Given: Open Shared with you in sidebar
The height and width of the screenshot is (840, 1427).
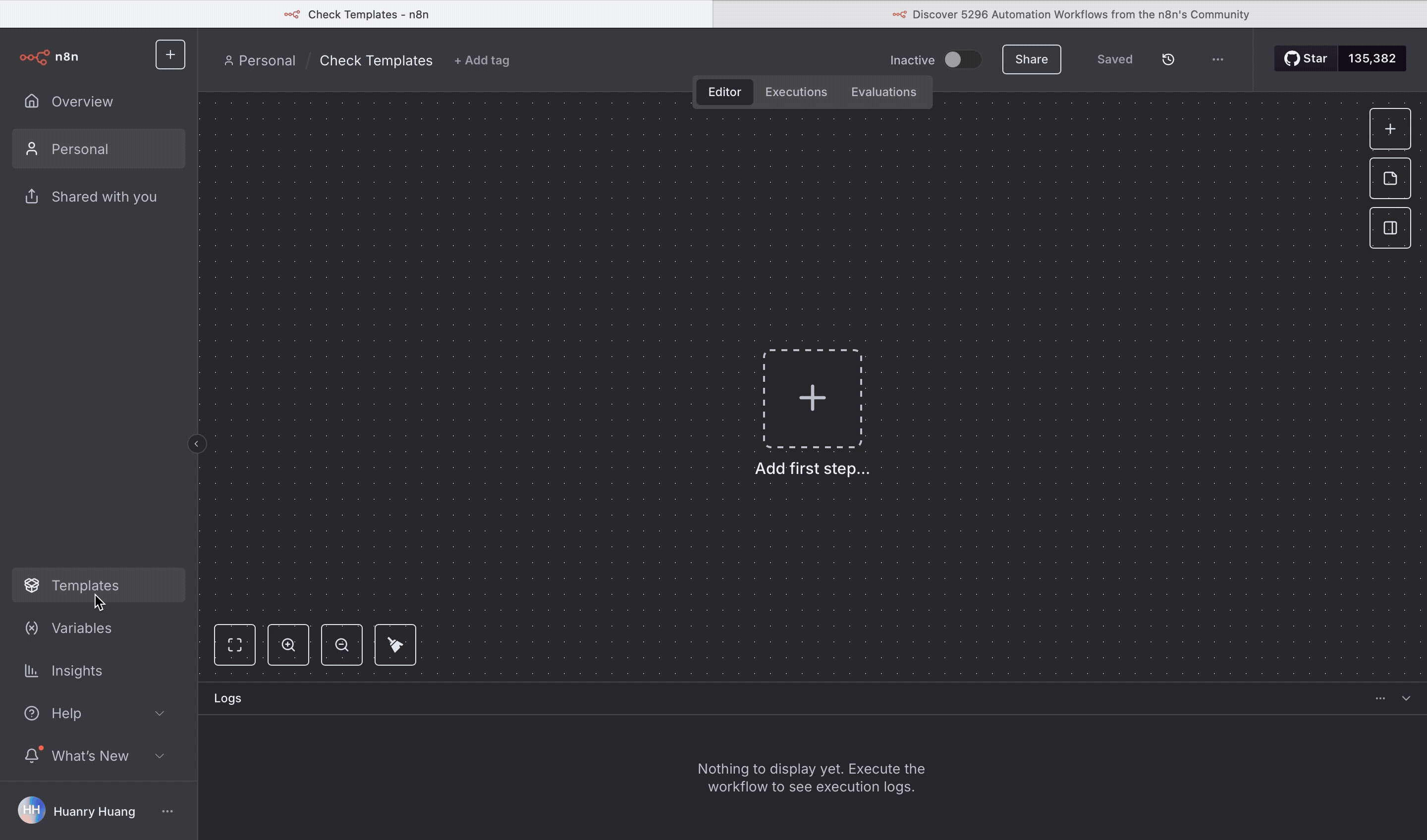Looking at the screenshot, I should point(99,197).
